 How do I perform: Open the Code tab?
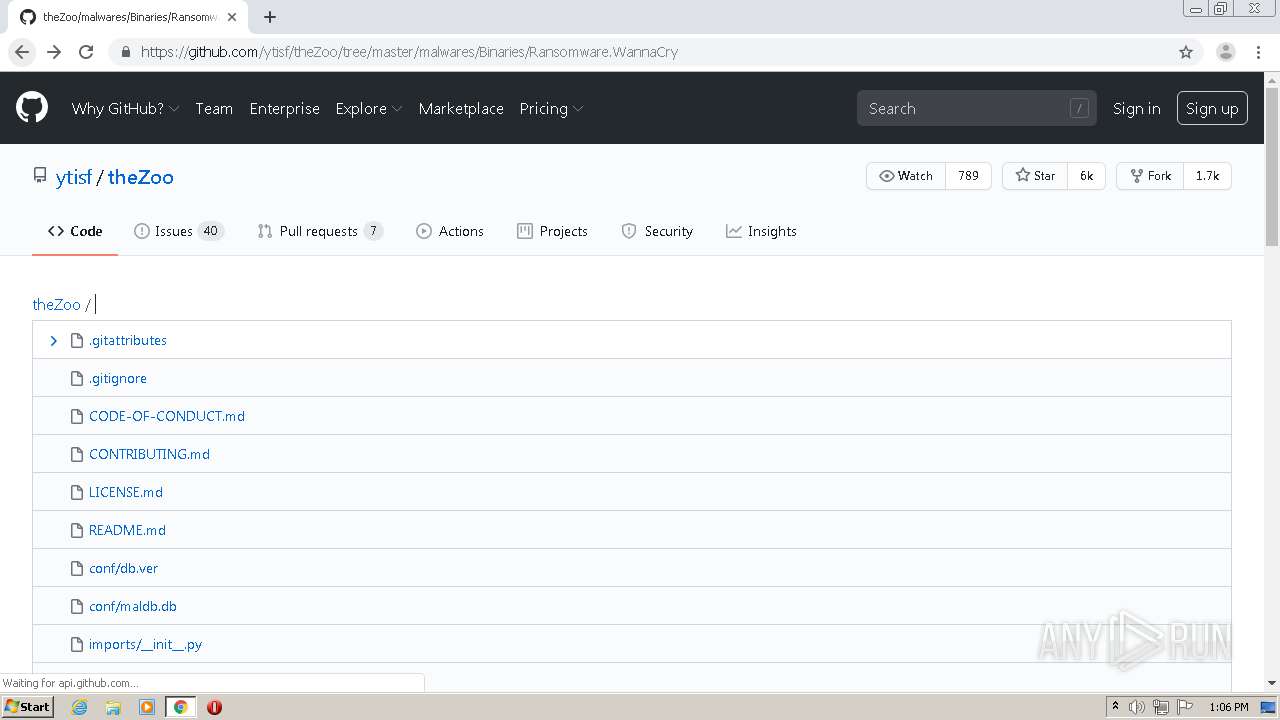click(75, 231)
